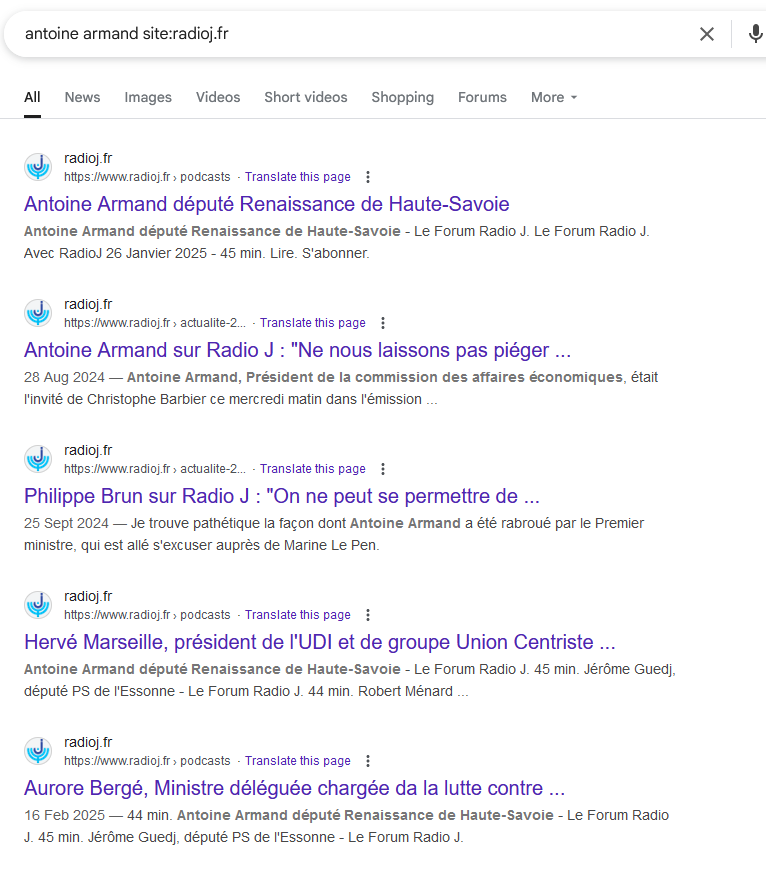
Task: Click the podcasts URL of first result
Action: pos(147,177)
